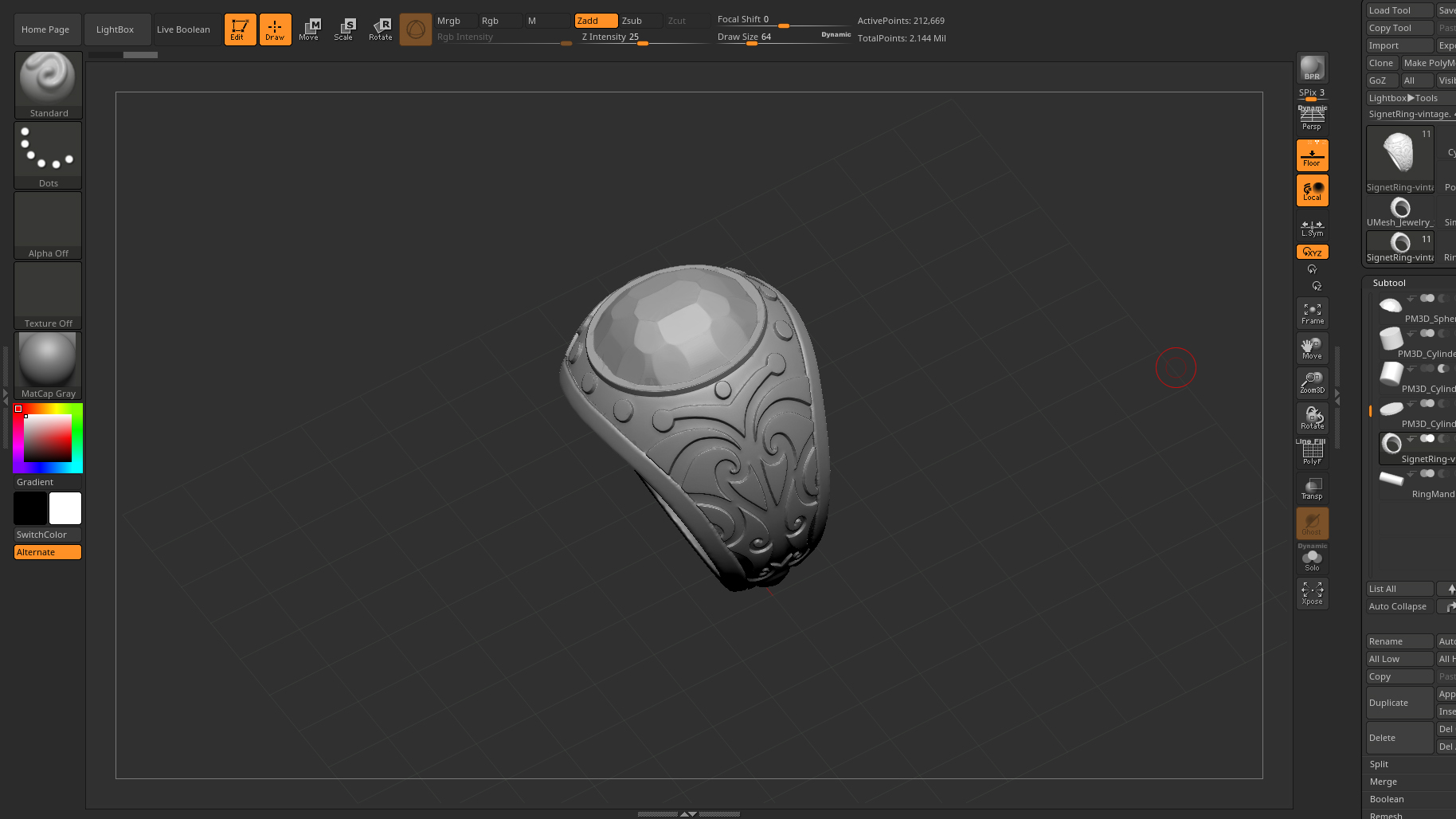Toggle visibility switch in SignetRing subtool row
The width and height of the screenshot is (1456, 819).
coord(1427,439)
